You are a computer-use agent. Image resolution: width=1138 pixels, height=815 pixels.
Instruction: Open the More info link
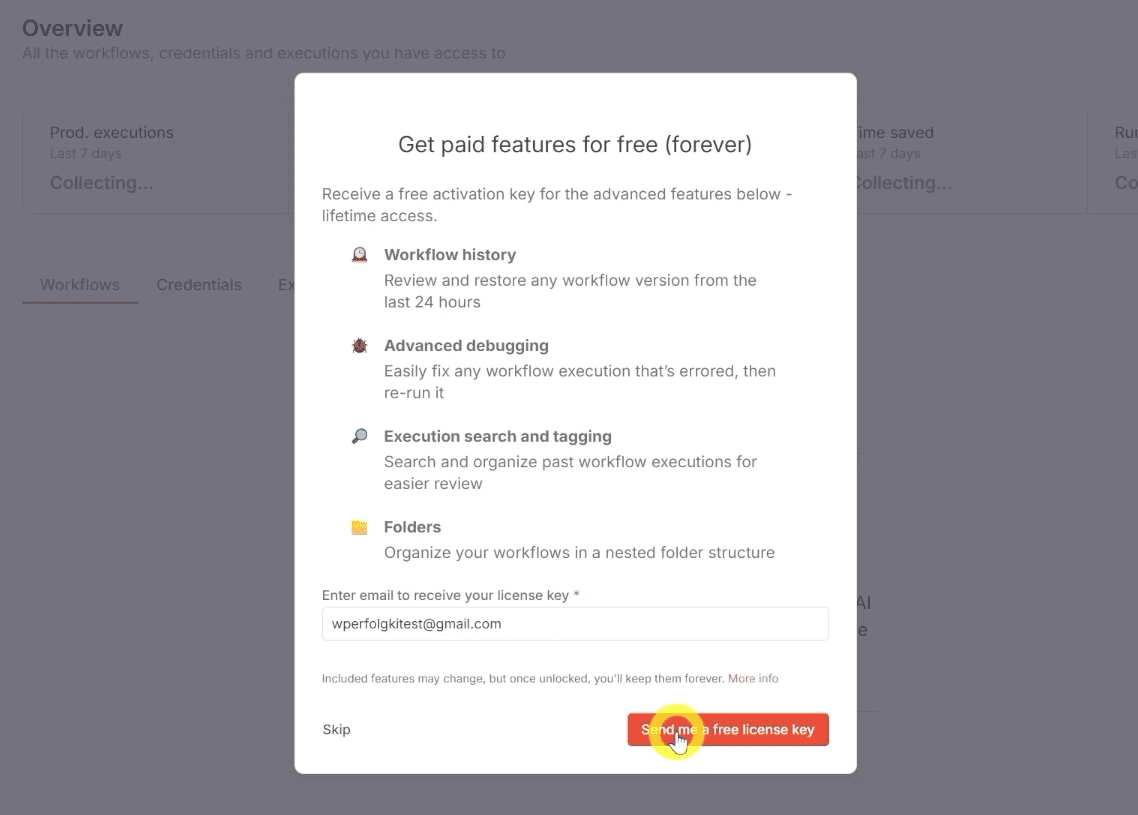coord(752,678)
